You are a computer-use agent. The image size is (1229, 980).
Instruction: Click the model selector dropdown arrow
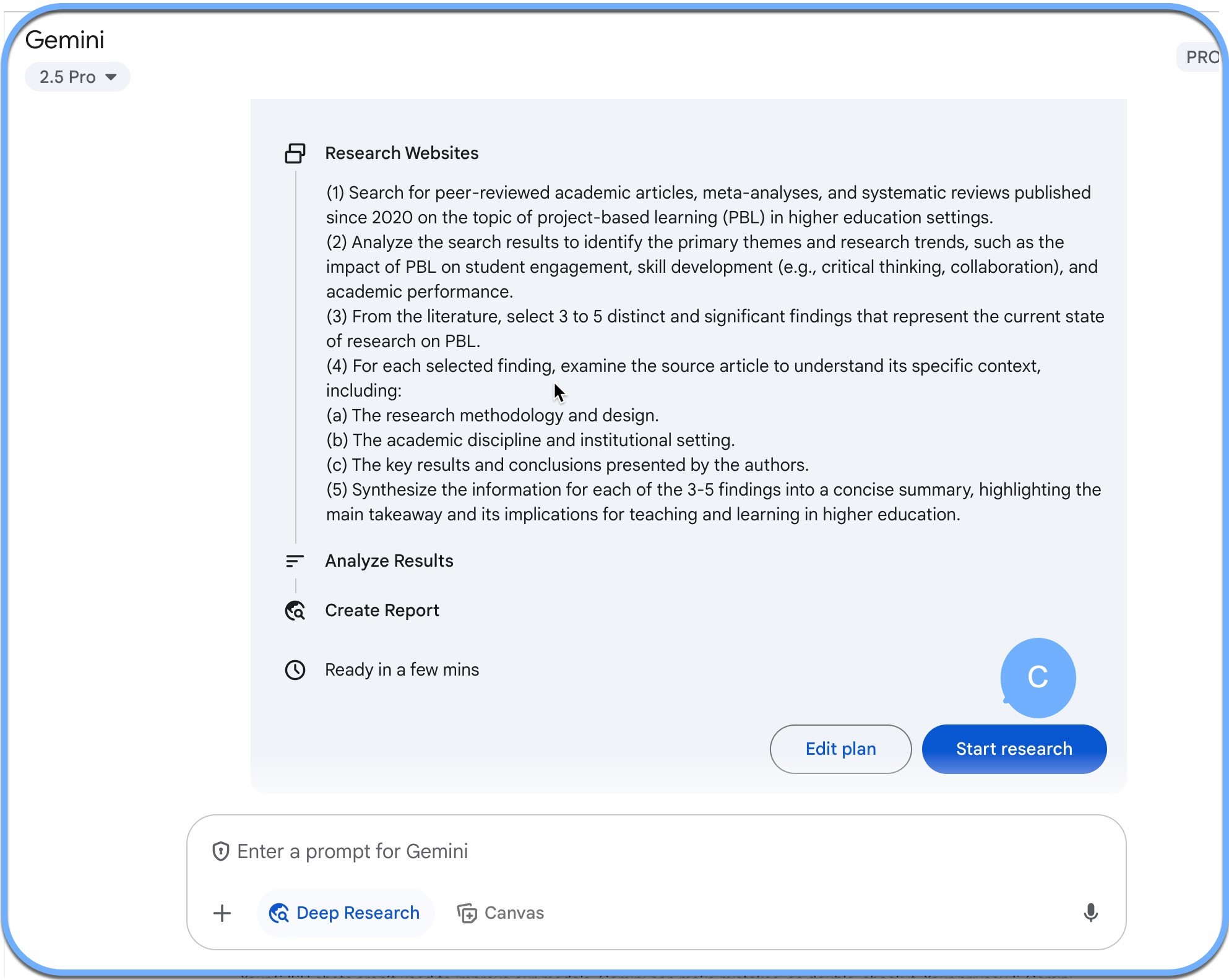[111, 77]
